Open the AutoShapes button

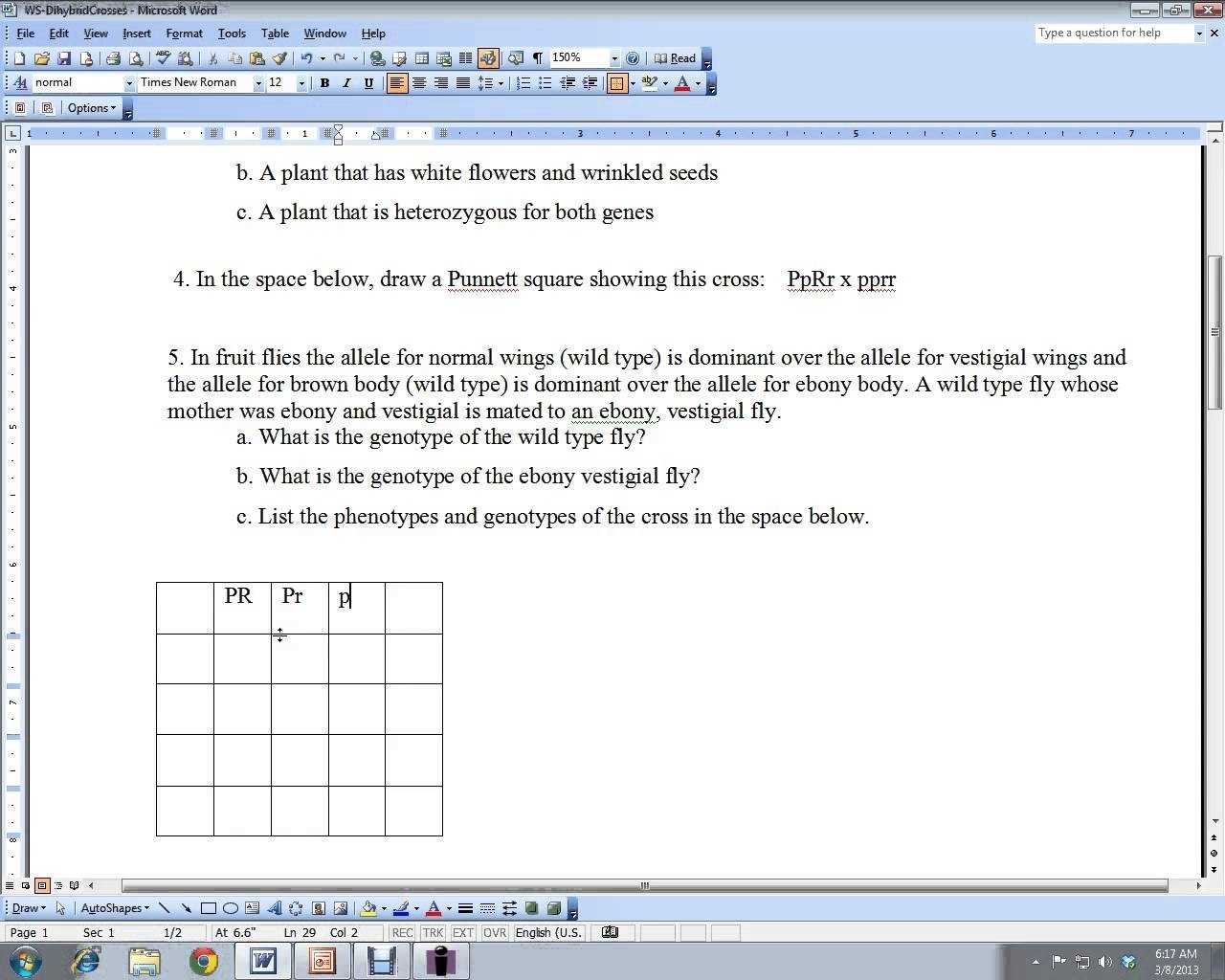(115, 908)
